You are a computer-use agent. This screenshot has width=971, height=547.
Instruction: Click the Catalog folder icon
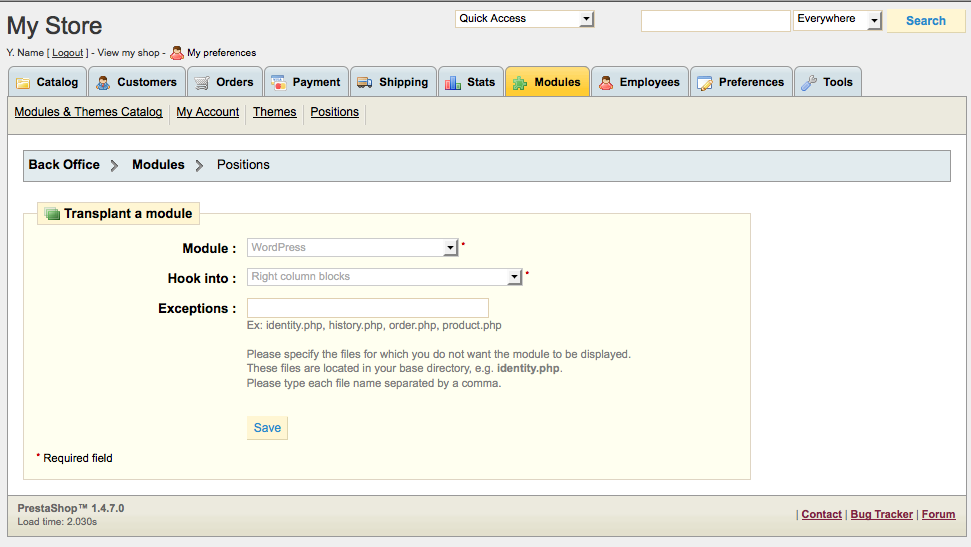click(23, 83)
